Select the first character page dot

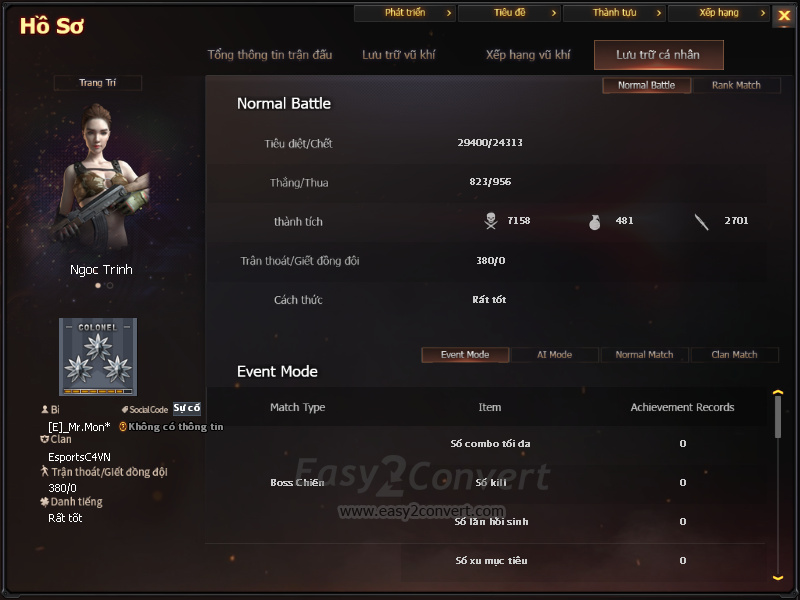click(98, 286)
